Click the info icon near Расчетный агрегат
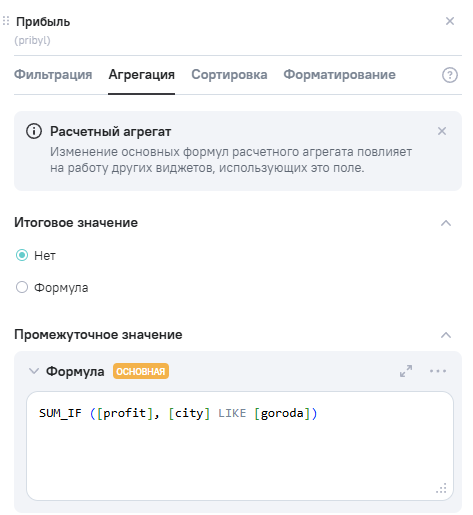Screen dimensions: 473x515 [34, 131]
